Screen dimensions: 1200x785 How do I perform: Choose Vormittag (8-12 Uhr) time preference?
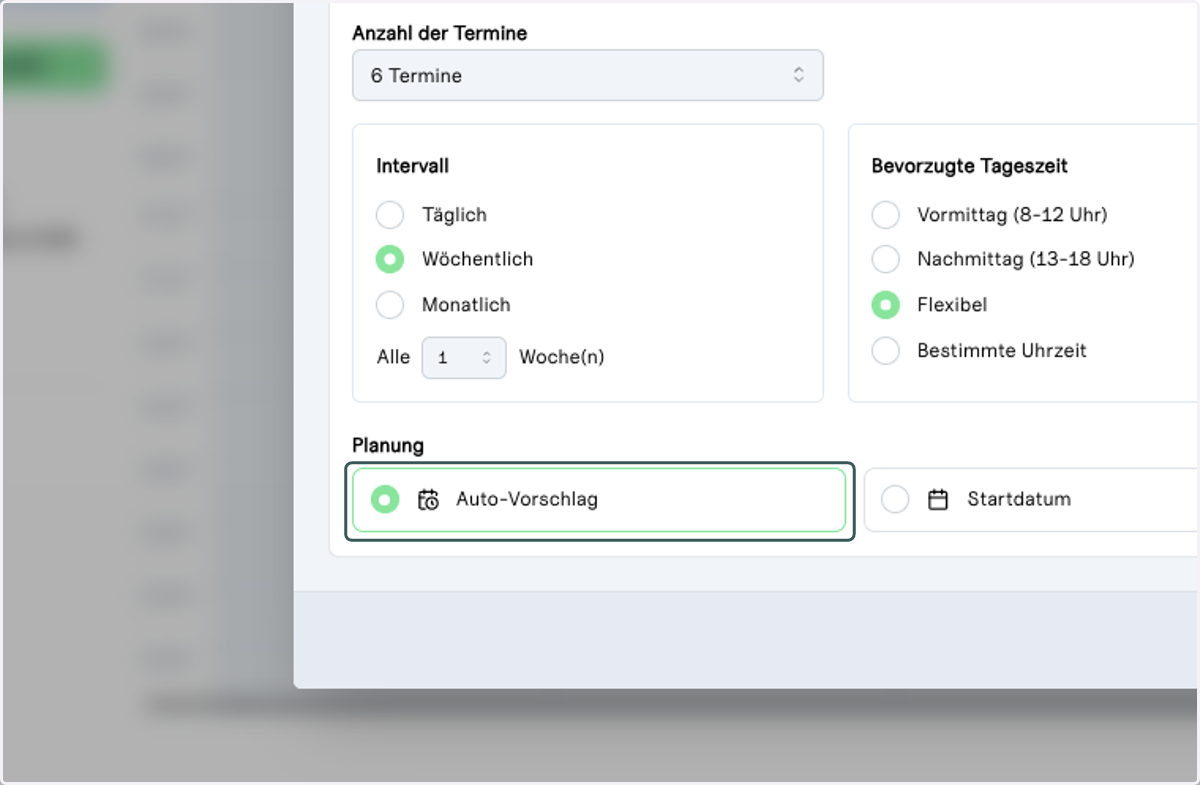(x=885, y=215)
